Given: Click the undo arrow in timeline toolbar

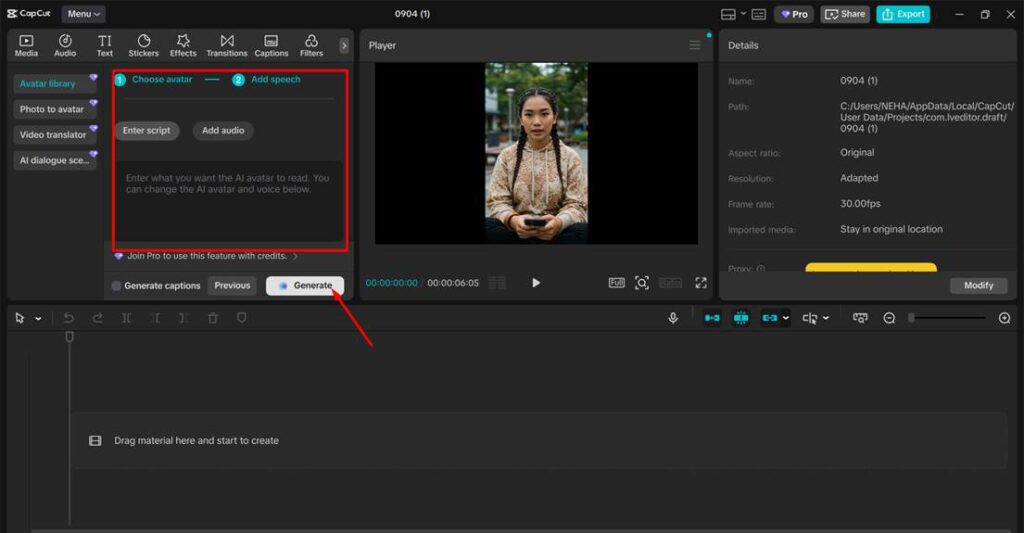Looking at the screenshot, I should (x=69, y=318).
